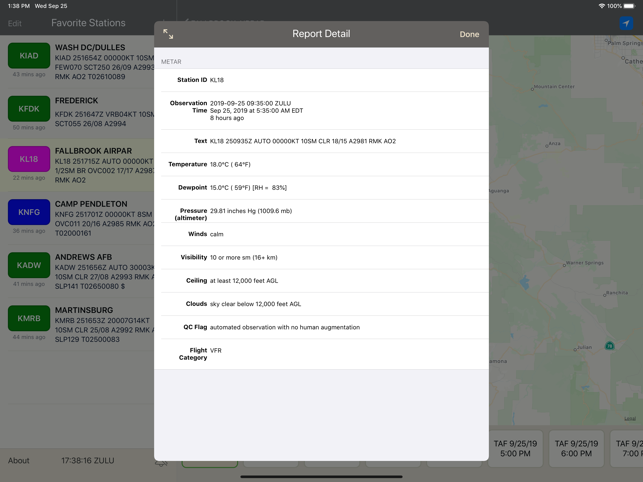Open the MARTINSBURG station row
The width and height of the screenshot is (643, 482).
[77, 324]
